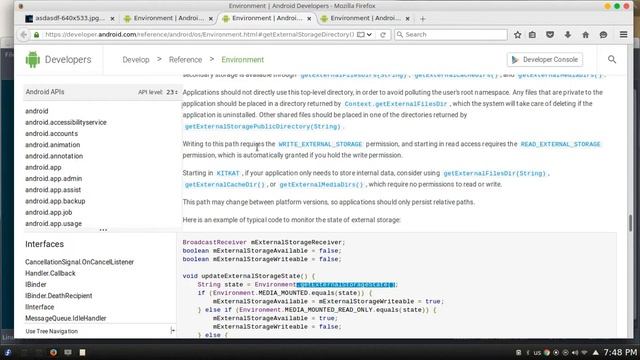Click the Pocket save icon
640x360 pixels.
(x=550, y=35)
